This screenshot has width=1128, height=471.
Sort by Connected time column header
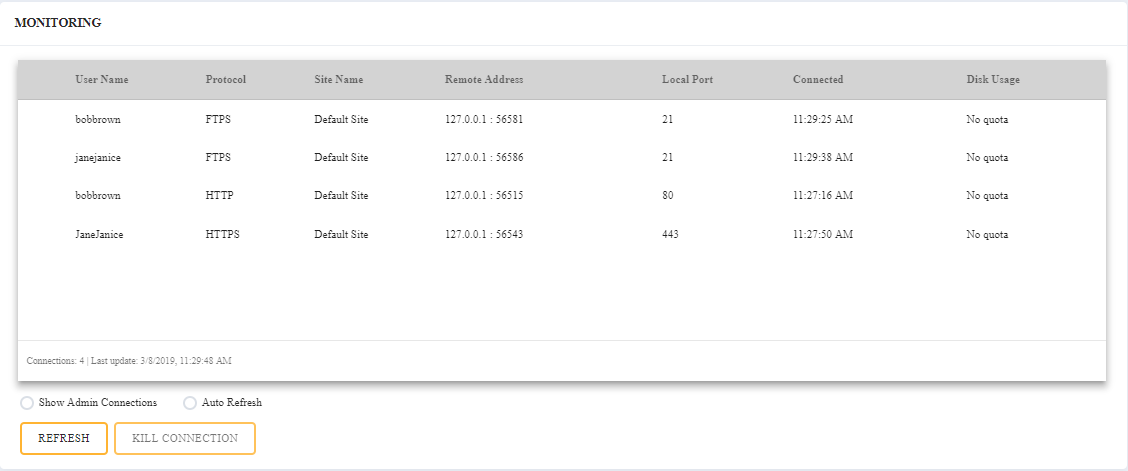point(818,80)
